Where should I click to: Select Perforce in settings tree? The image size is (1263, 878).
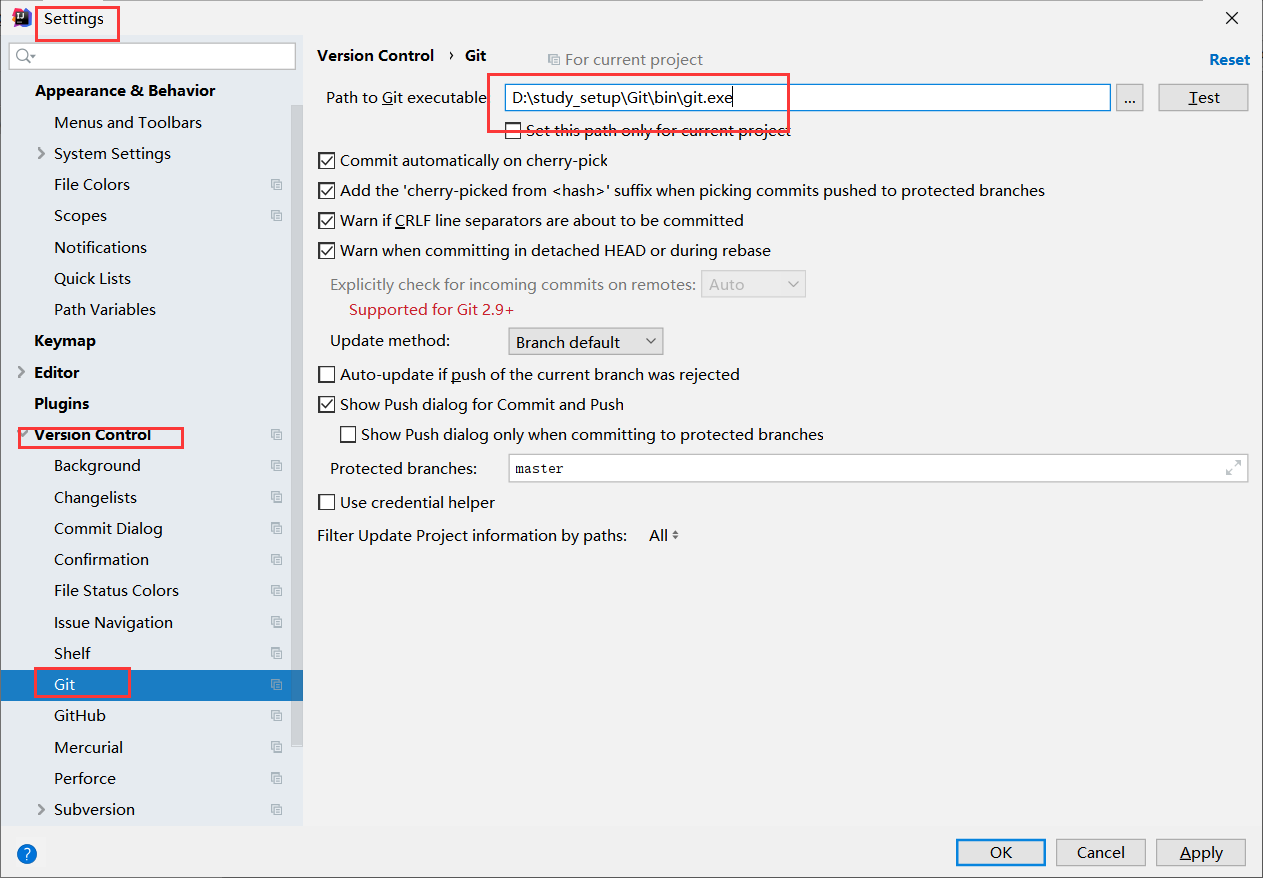click(x=85, y=778)
